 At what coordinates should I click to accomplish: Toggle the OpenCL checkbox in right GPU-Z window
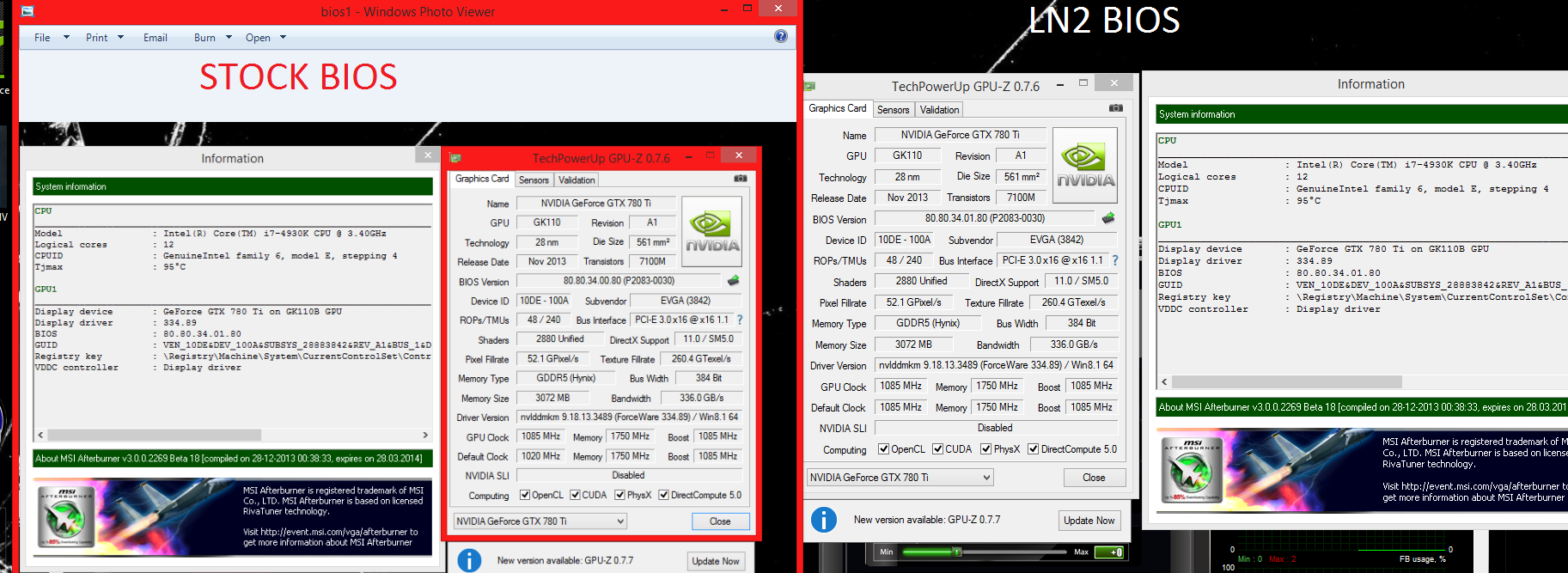(883, 449)
